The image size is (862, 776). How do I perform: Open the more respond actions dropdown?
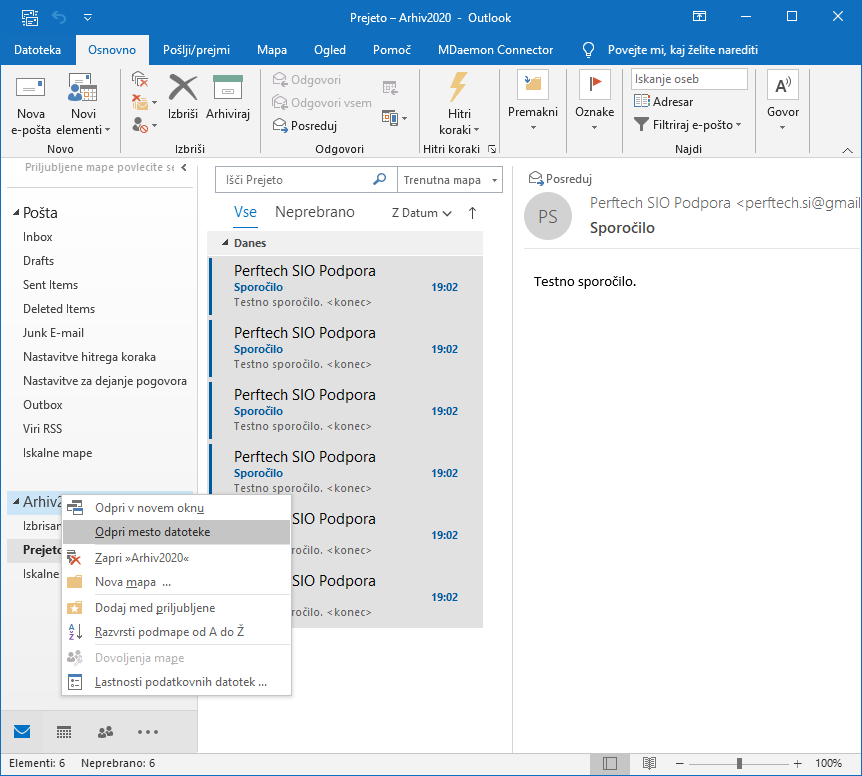pyautogui.click(x=394, y=118)
